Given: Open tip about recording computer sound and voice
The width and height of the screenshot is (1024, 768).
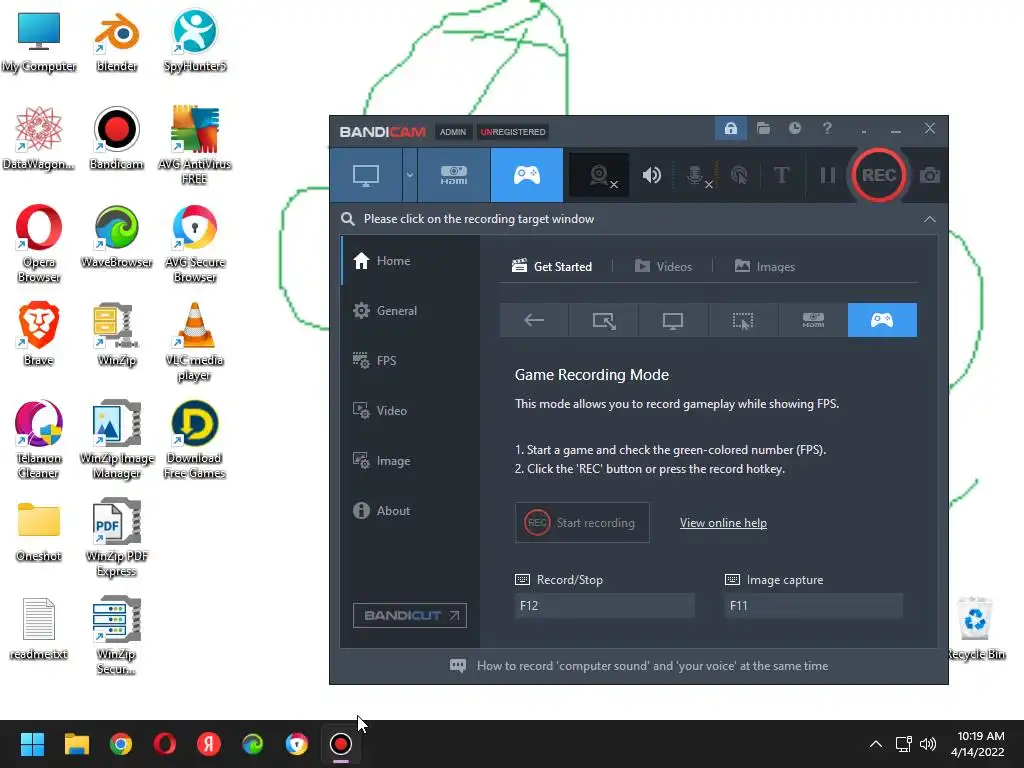Looking at the screenshot, I should click(x=639, y=666).
